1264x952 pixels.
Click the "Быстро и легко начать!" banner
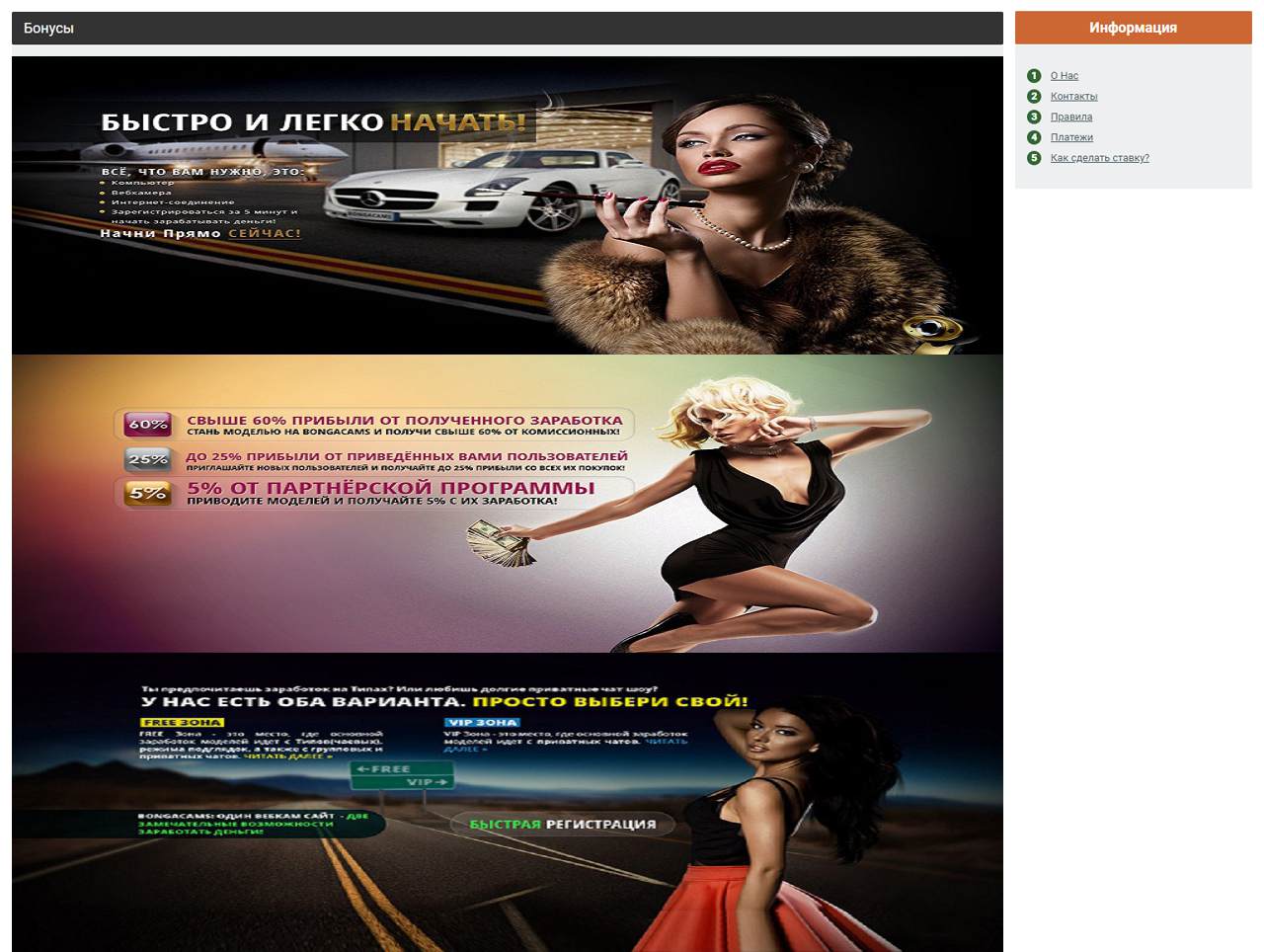[x=508, y=205]
